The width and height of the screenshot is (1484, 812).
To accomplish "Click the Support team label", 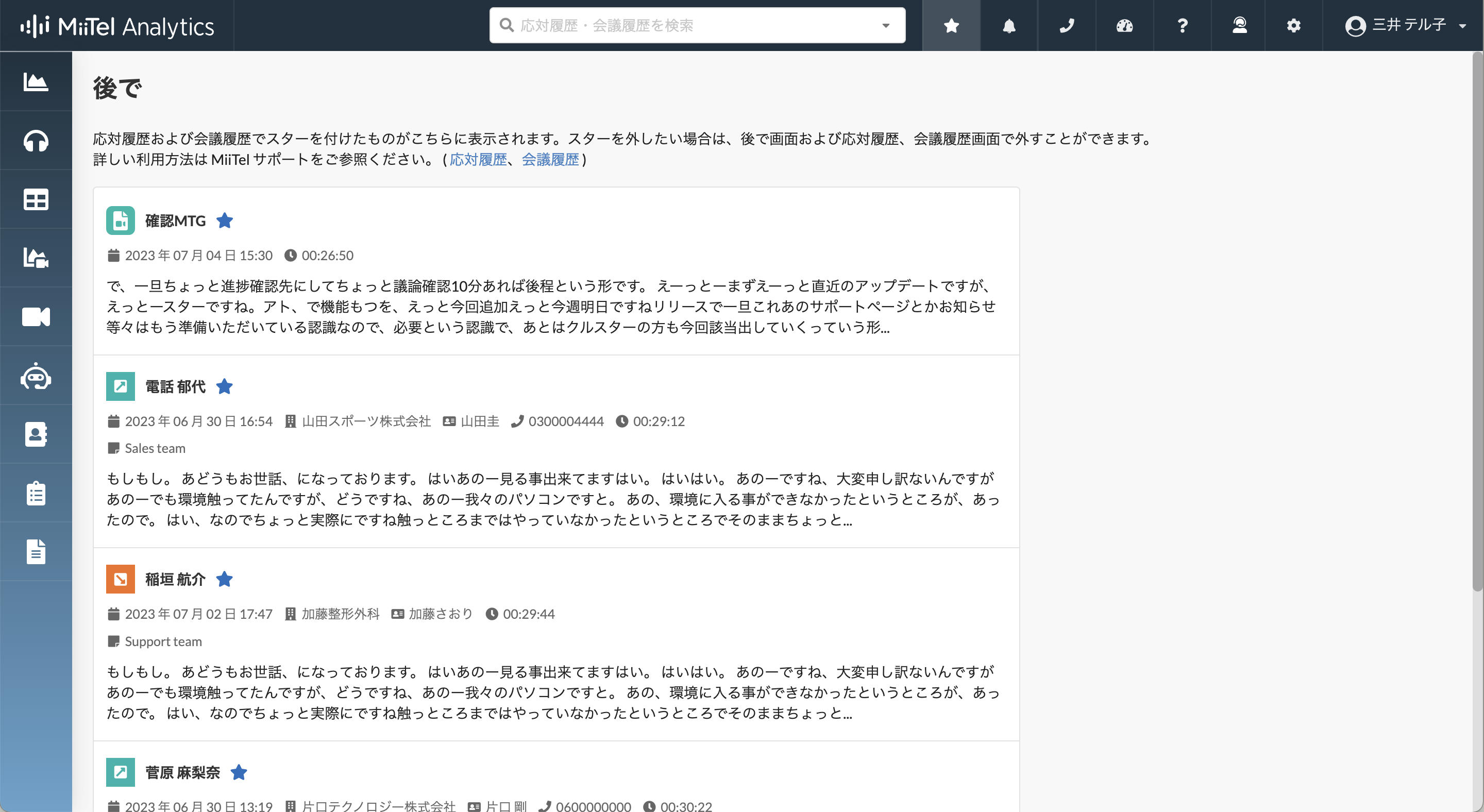I will (x=163, y=641).
